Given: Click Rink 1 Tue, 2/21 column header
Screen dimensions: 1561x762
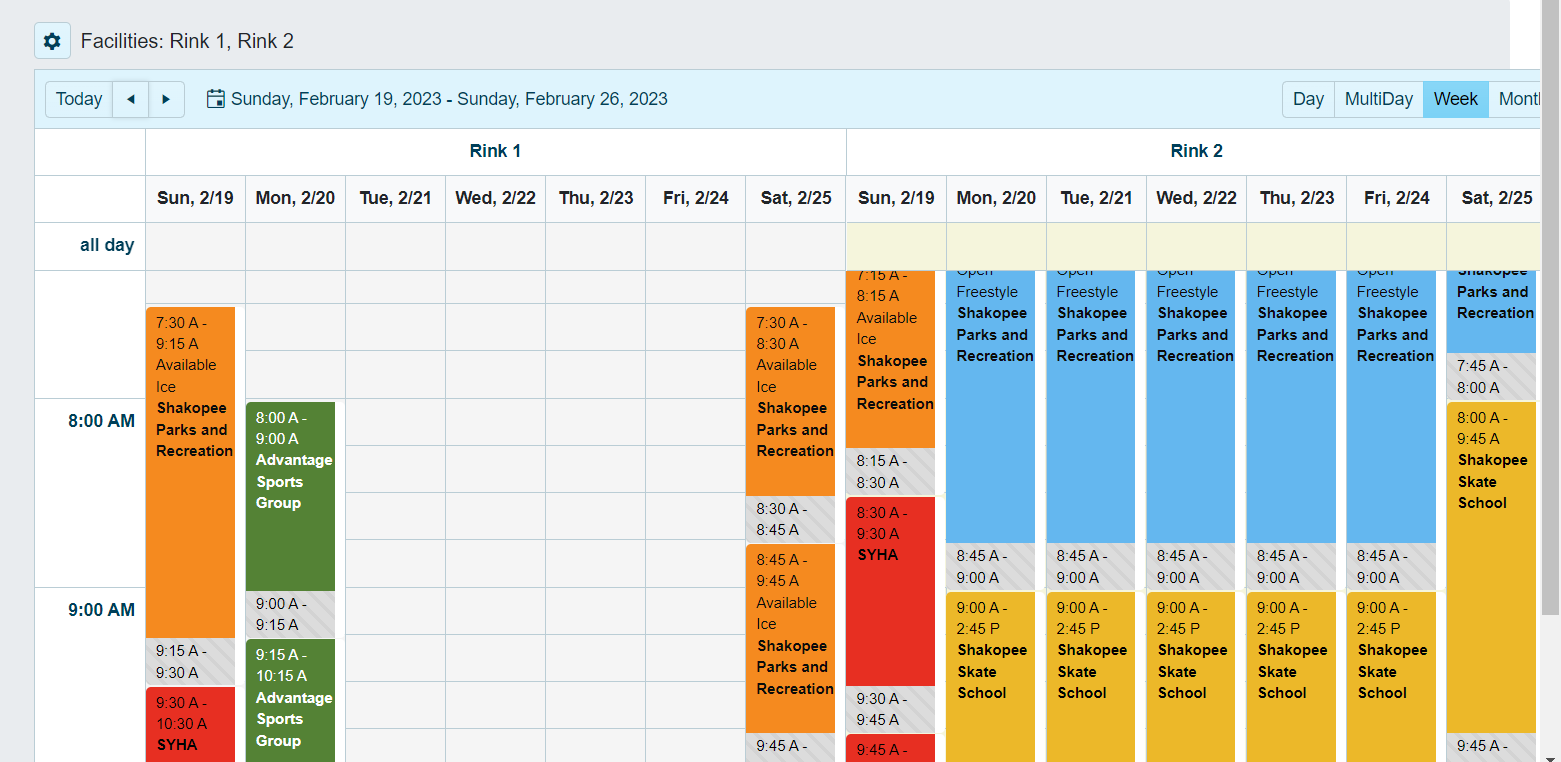Looking at the screenshot, I should pos(395,198).
